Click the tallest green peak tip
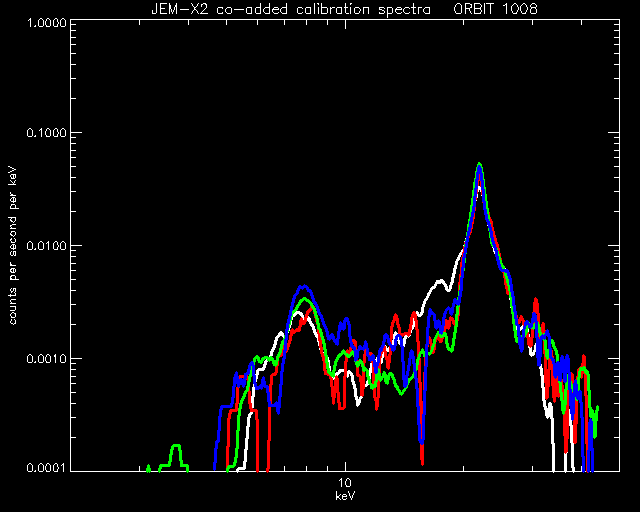The width and height of the screenshot is (640, 512). [480, 164]
